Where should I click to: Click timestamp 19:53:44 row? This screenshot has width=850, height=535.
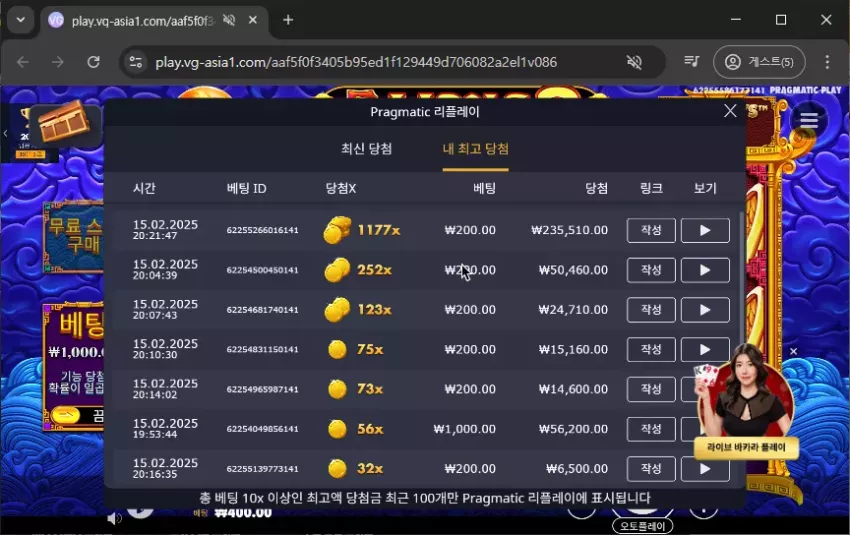(x=155, y=434)
